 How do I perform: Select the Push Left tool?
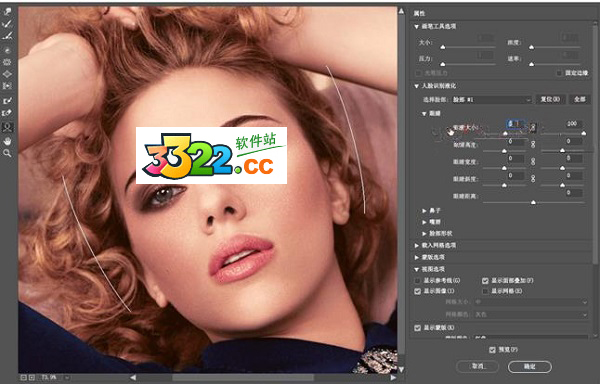pyautogui.click(x=7, y=86)
